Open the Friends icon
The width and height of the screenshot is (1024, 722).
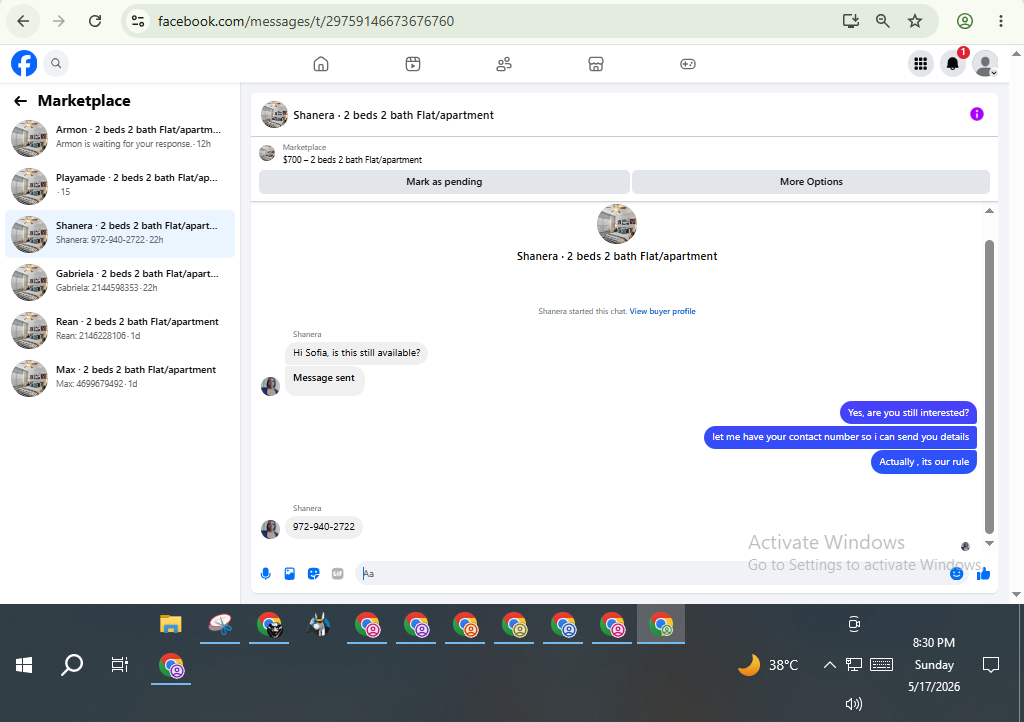(x=504, y=64)
